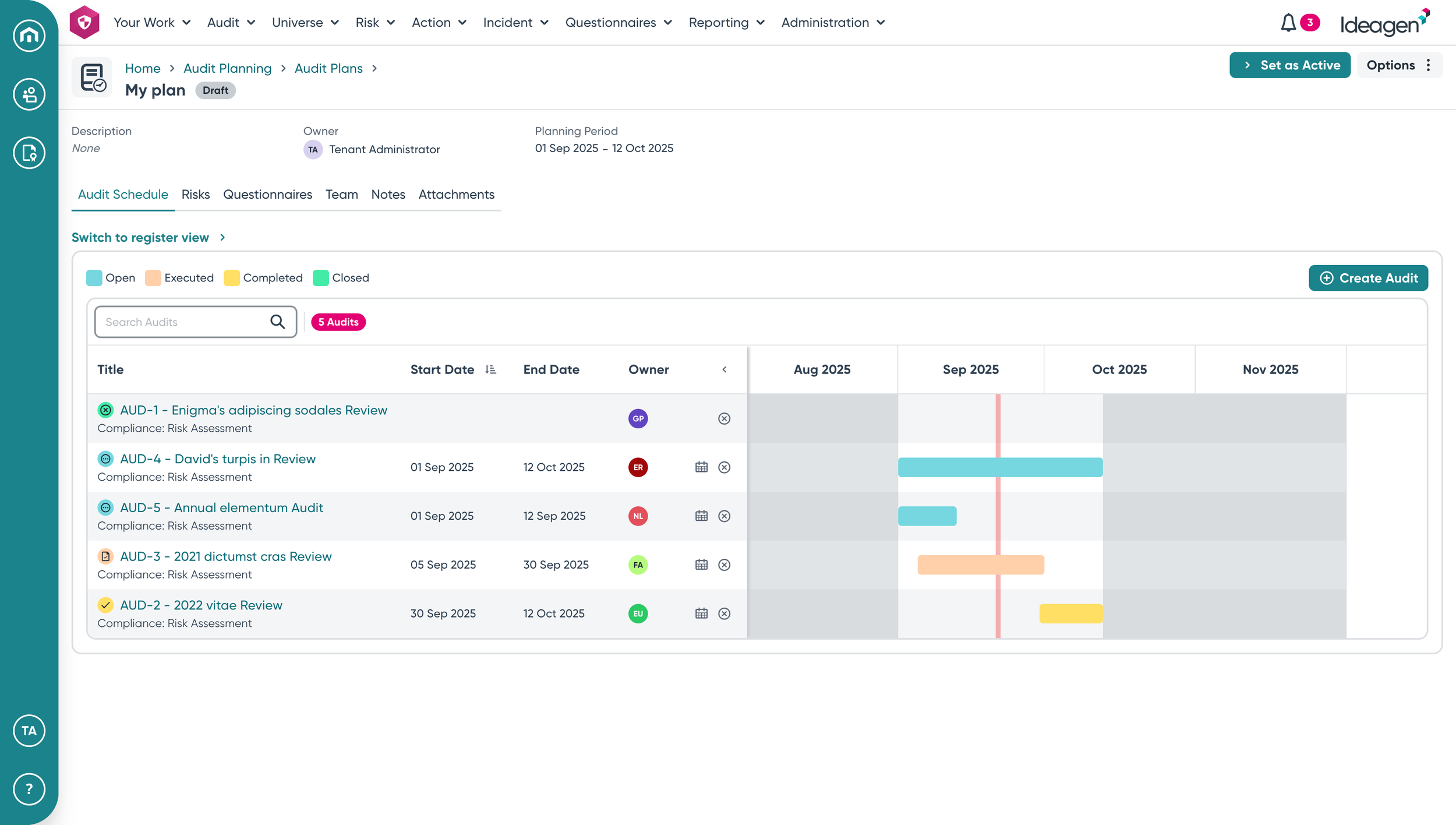Screen dimensions: 1456x825
Task: Click the home icon in left sidebar
Action: [x=29, y=36]
